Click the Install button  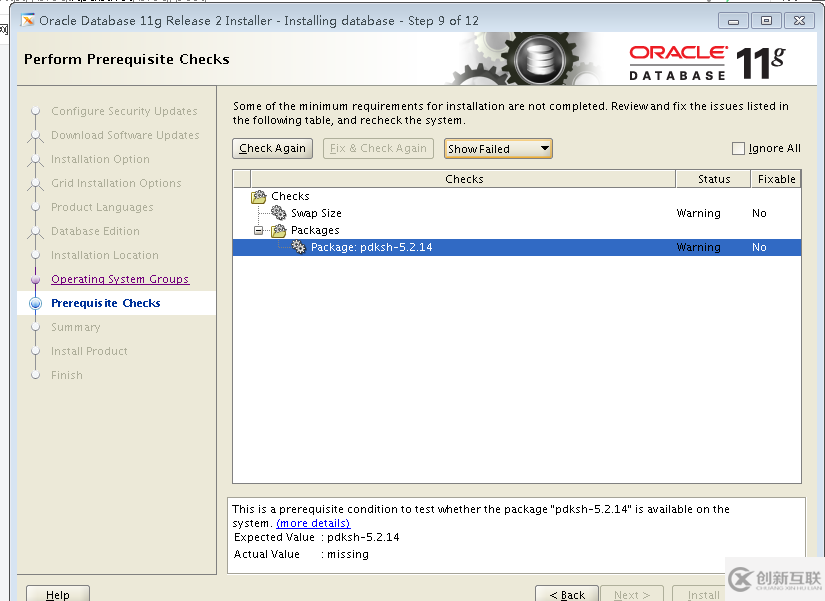point(703,595)
